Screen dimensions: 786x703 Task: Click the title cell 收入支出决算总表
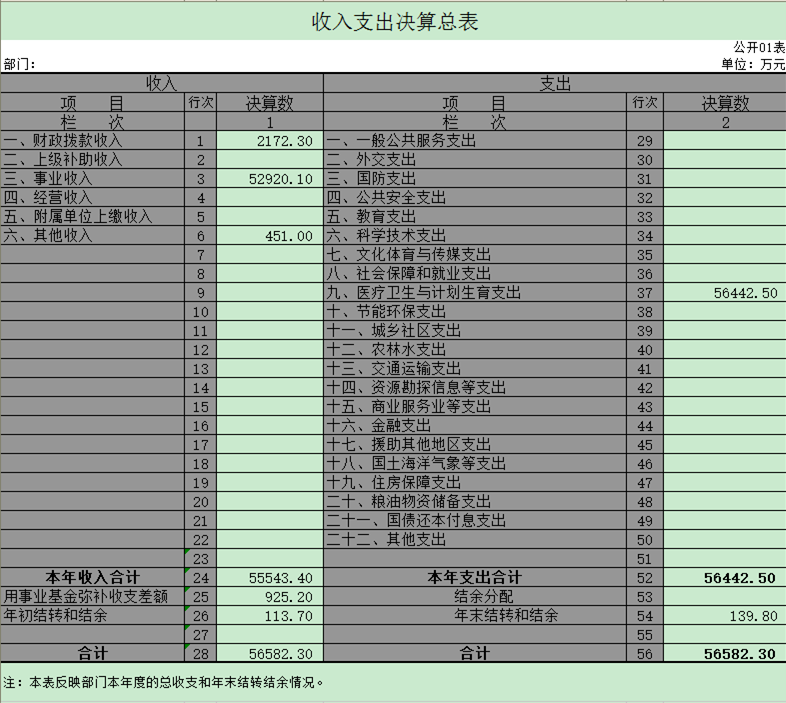coord(393,21)
